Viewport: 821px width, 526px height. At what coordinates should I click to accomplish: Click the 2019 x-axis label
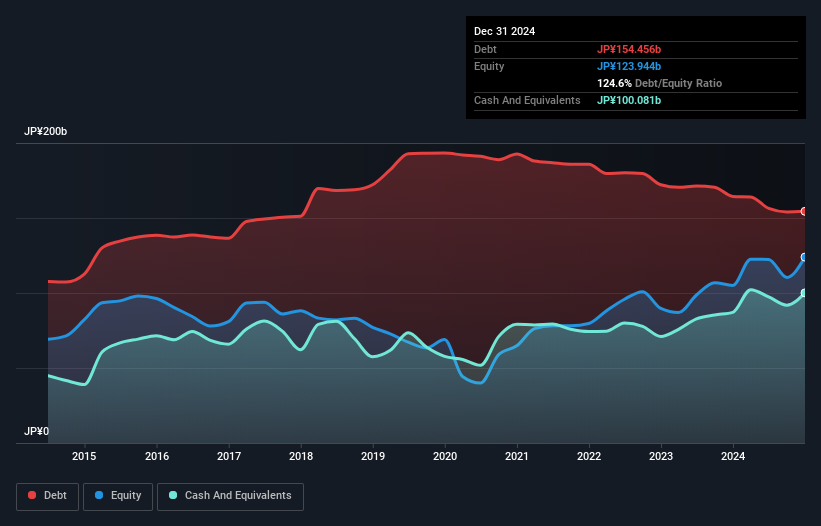[x=373, y=456]
